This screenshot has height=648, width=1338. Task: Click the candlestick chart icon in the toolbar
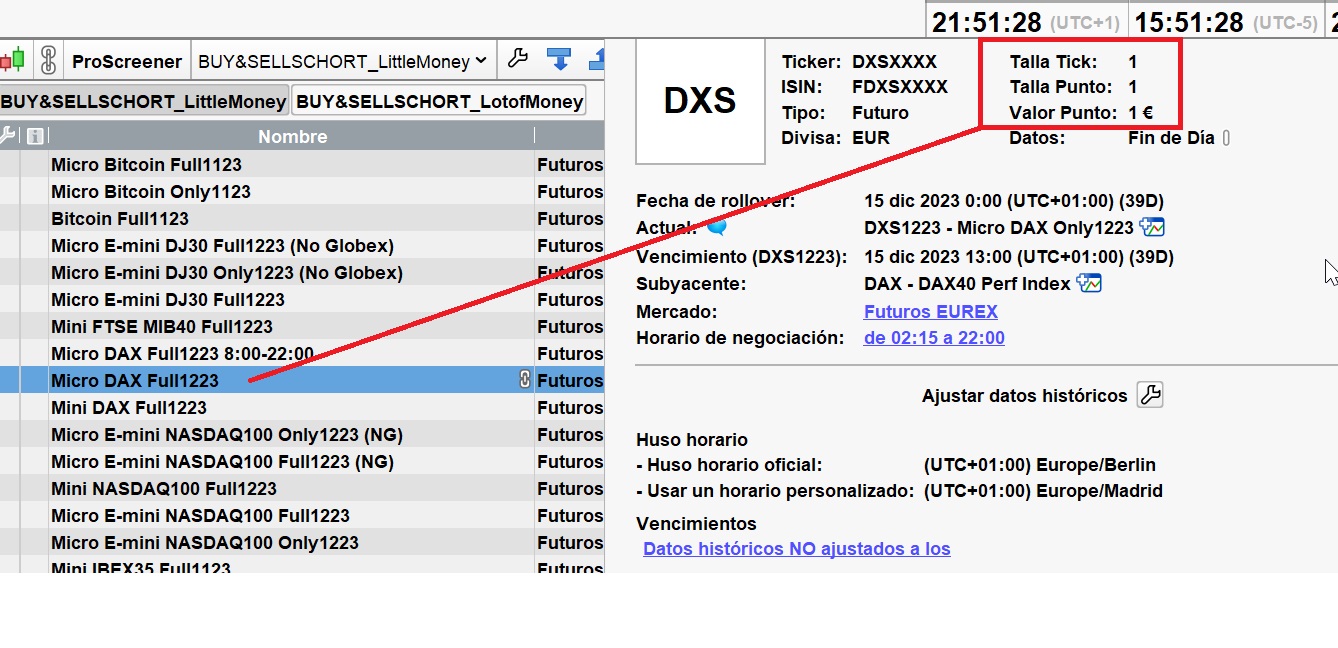coord(12,61)
